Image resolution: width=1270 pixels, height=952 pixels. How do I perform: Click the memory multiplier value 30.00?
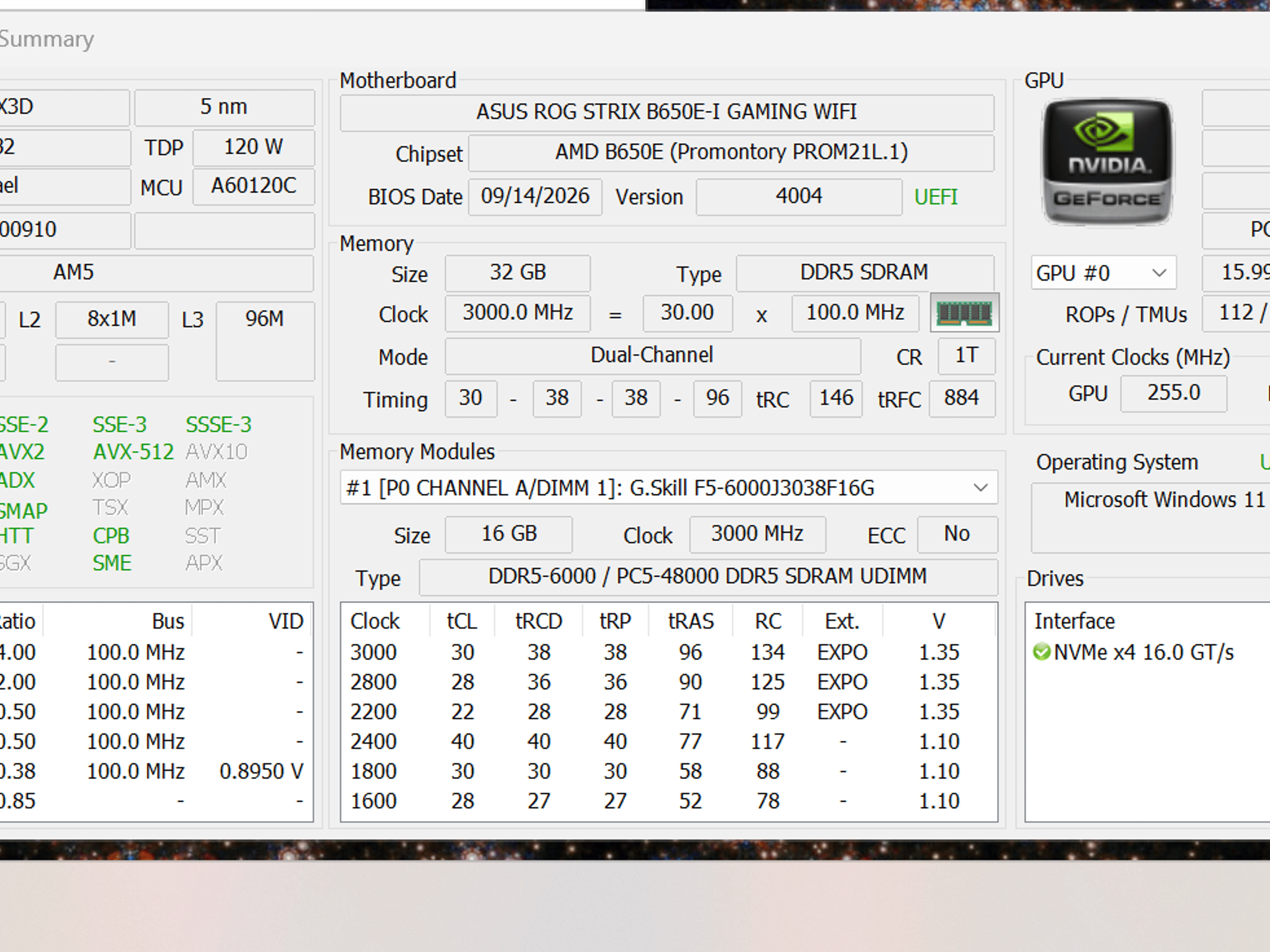pyautogui.click(x=687, y=313)
